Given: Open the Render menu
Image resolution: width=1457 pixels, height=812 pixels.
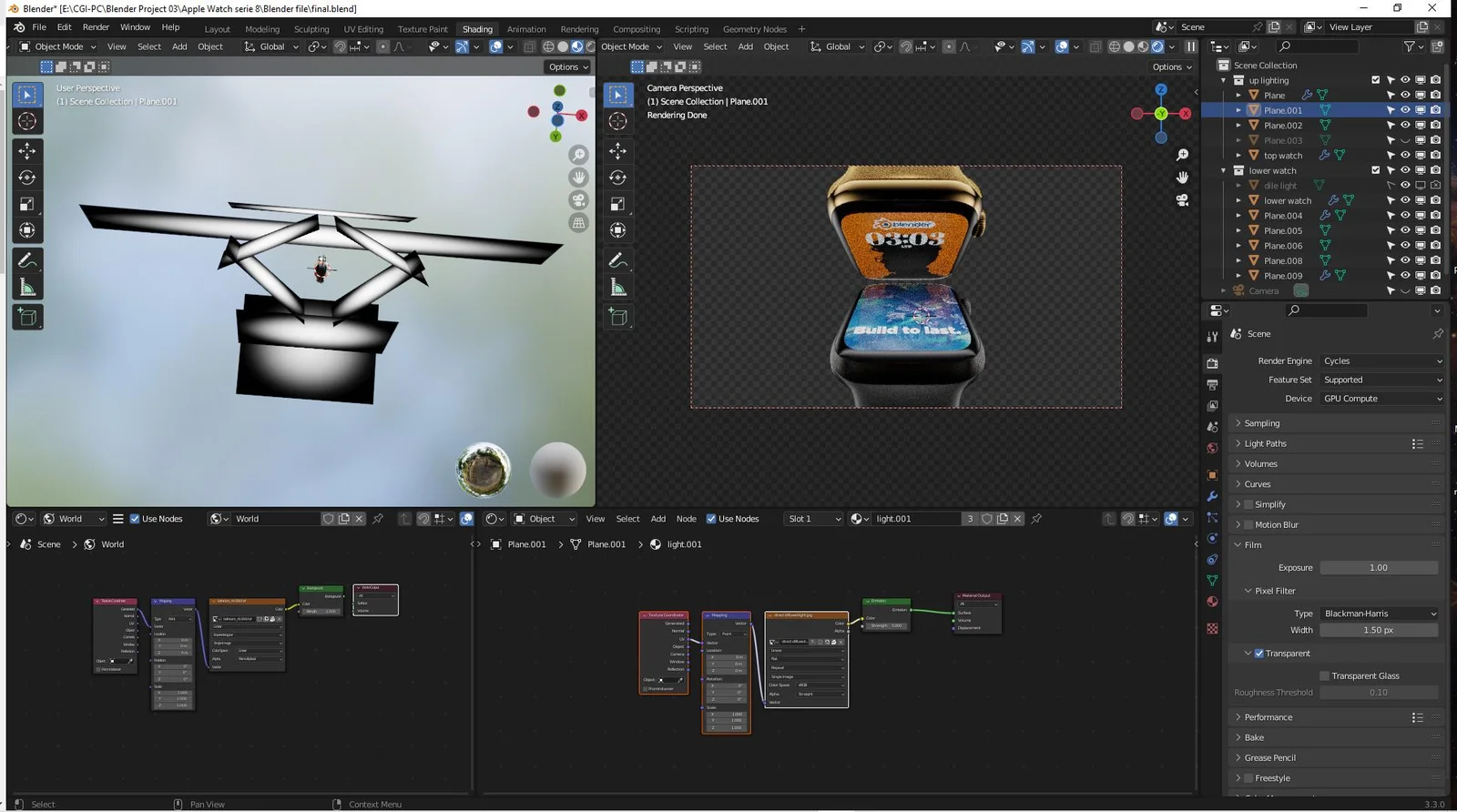Looking at the screenshot, I should click(x=96, y=27).
